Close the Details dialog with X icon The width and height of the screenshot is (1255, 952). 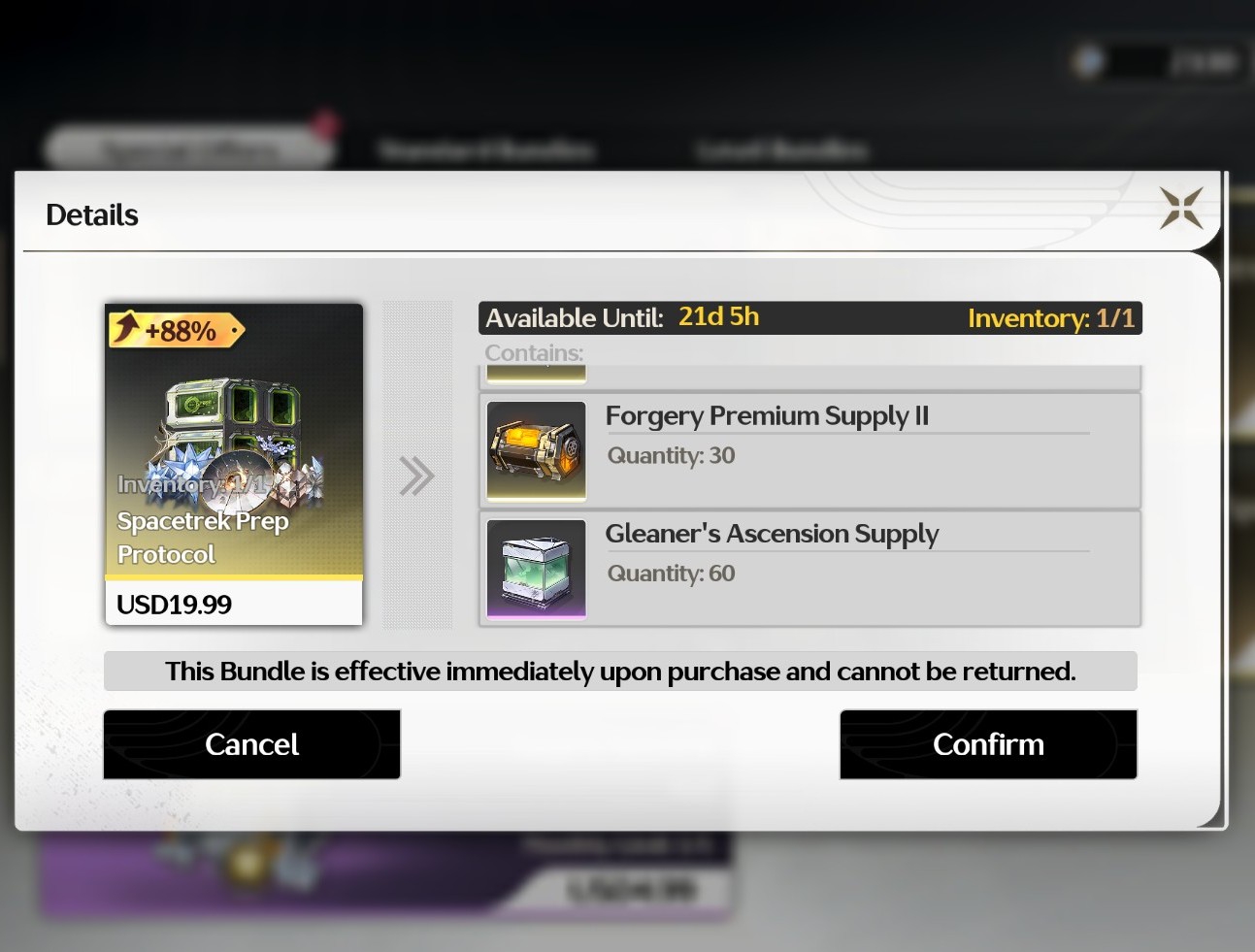[x=1181, y=208]
